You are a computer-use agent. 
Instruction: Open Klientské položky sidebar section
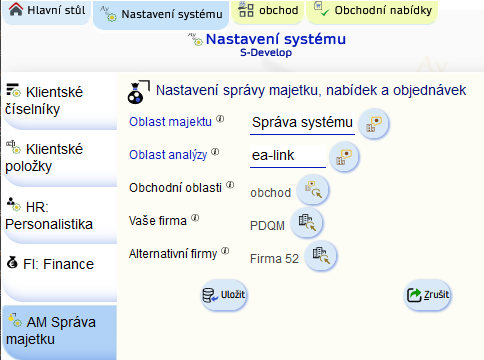click(59, 158)
